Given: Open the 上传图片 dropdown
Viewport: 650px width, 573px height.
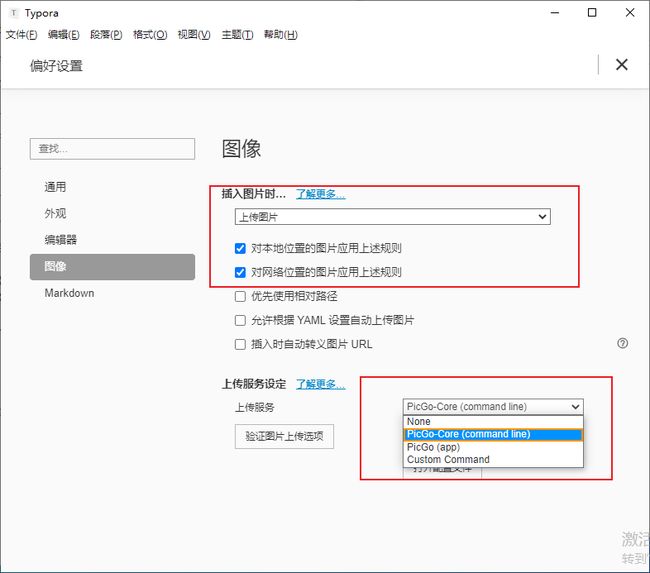Looking at the screenshot, I should 393,217.
